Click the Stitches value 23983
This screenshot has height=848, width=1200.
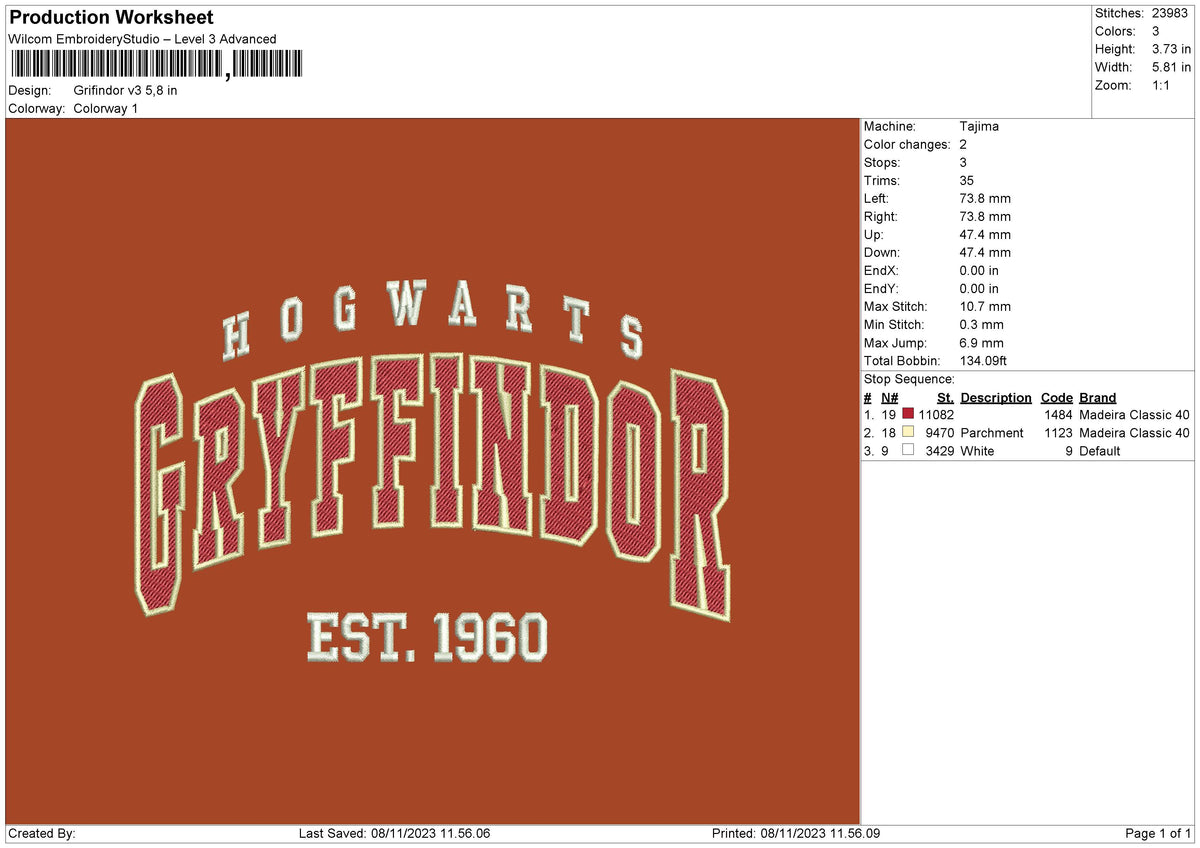click(1170, 13)
